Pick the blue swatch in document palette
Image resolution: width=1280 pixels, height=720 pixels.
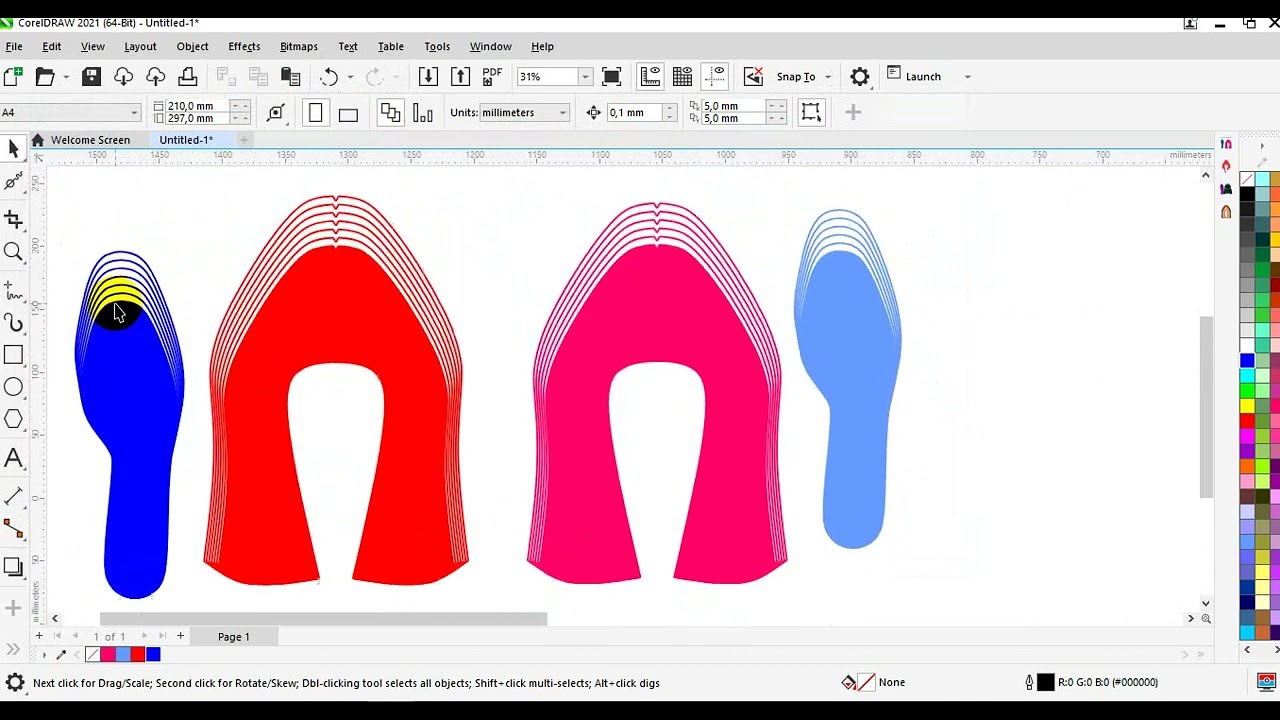tap(153, 654)
